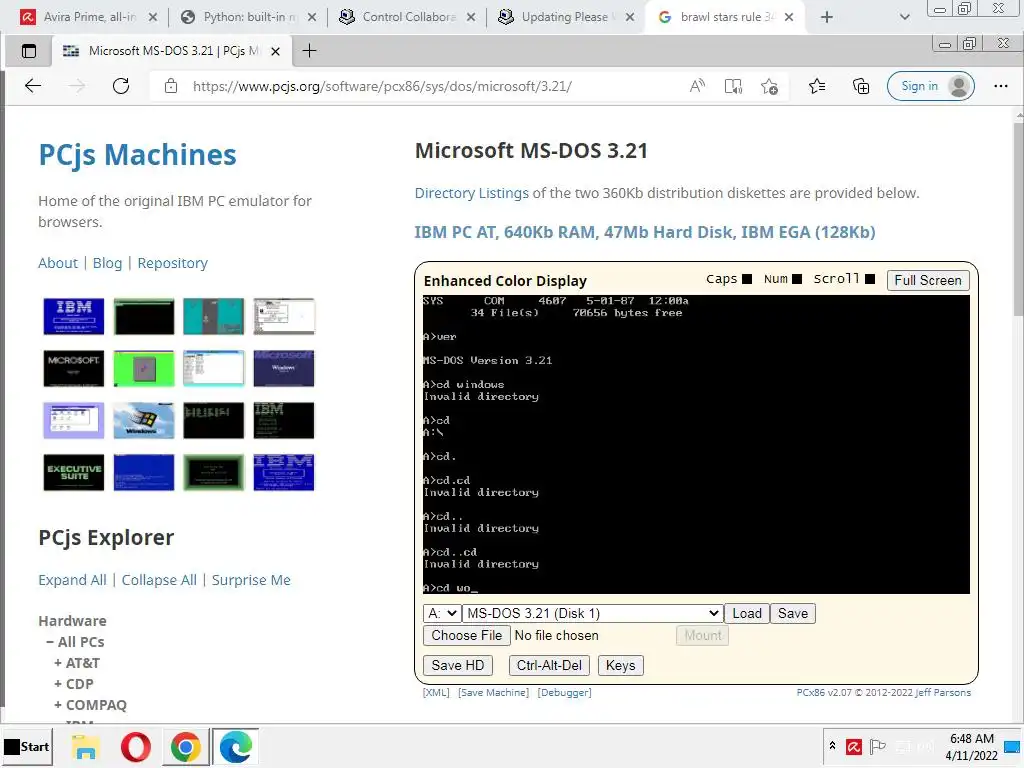Open the [XML] link
The image size is (1024, 768).
(x=436, y=693)
